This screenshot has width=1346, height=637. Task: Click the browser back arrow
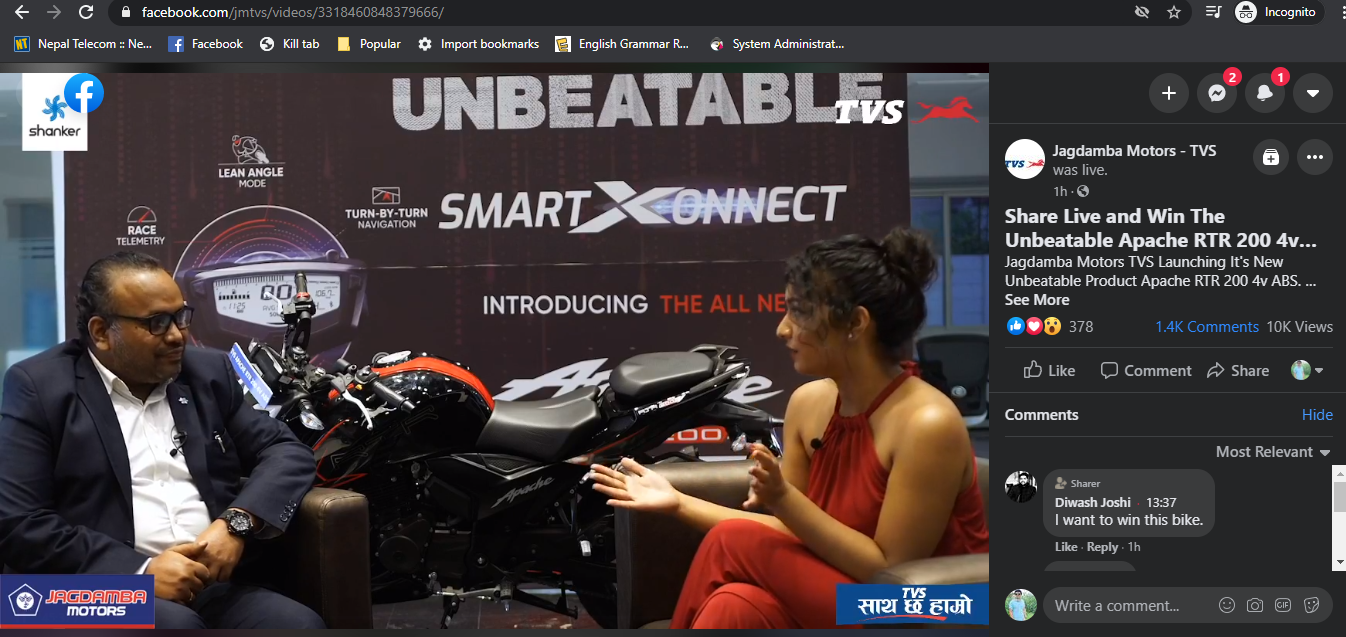click(x=22, y=13)
